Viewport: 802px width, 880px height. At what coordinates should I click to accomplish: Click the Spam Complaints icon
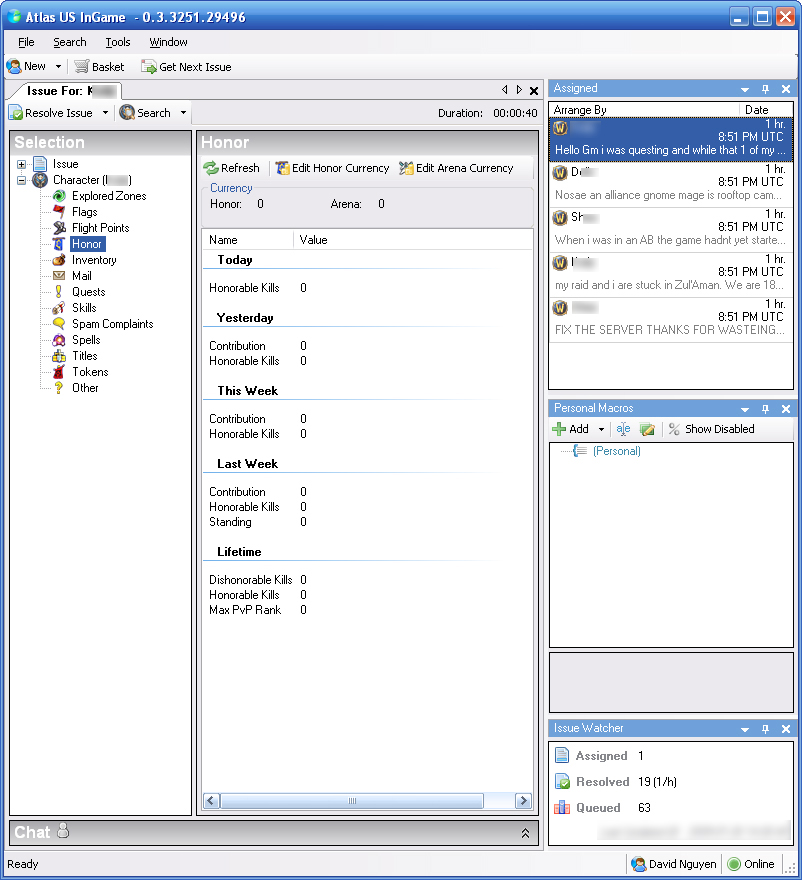[59, 324]
